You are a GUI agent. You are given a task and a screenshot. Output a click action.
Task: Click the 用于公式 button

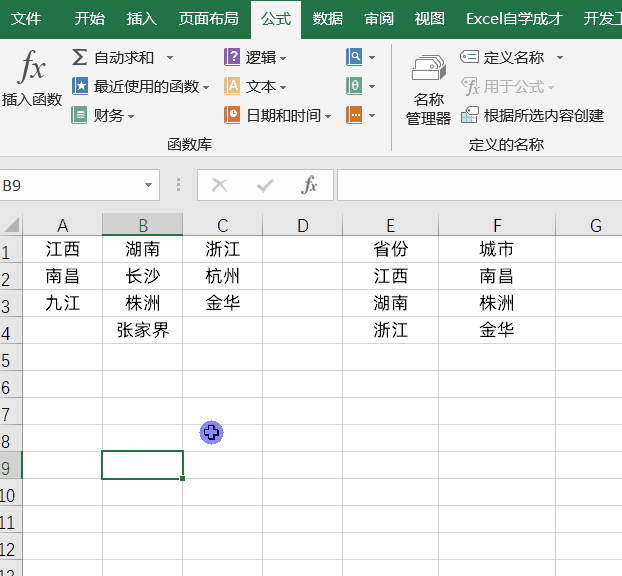[x=508, y=86]
